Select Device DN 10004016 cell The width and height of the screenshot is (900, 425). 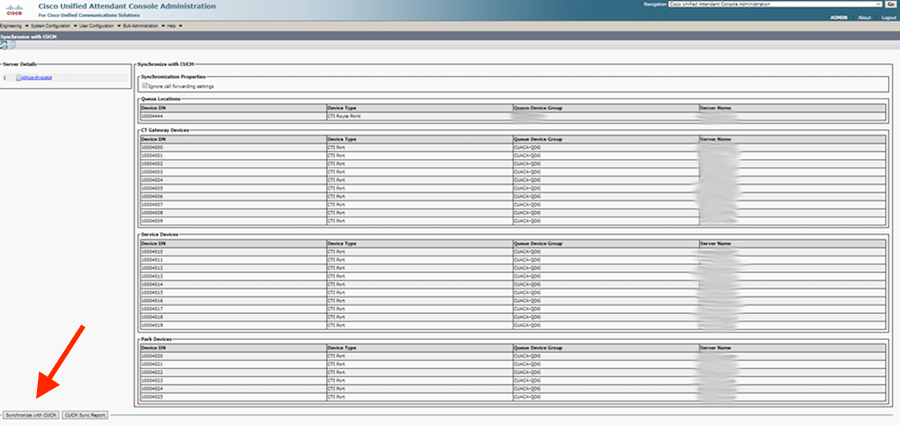tap(233, 300)
